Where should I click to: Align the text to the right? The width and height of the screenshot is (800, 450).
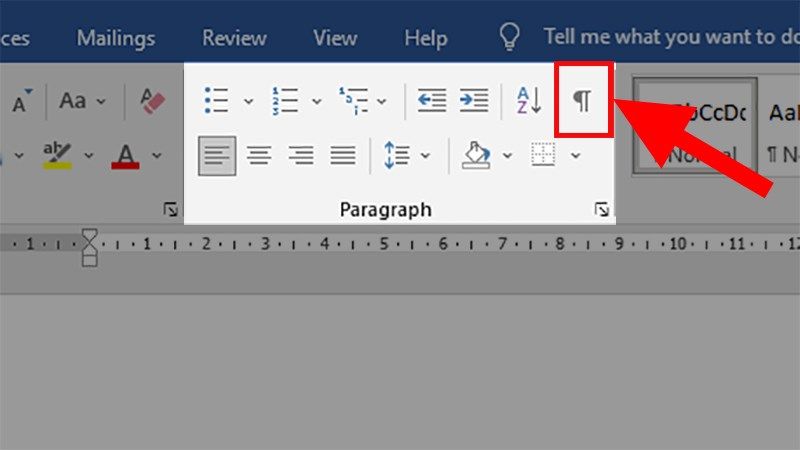click(x=301, y=155)
